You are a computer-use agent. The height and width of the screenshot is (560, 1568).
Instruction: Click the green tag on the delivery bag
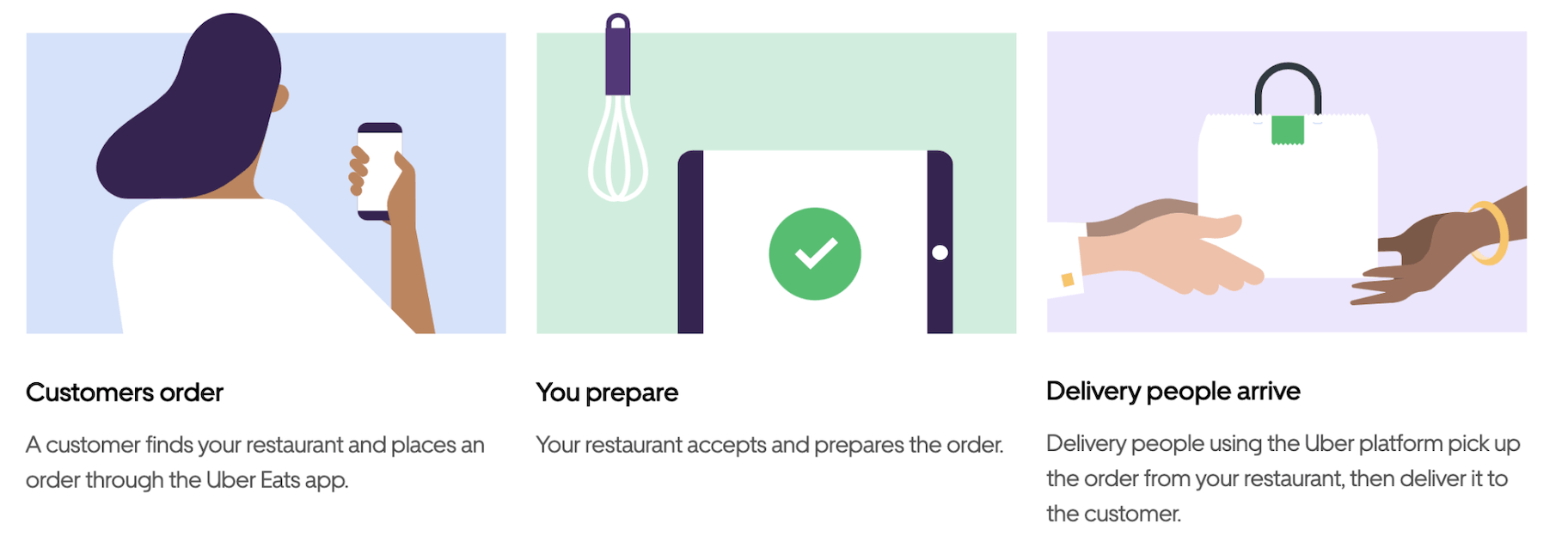pyautogui.click(x=1287, y=130)
